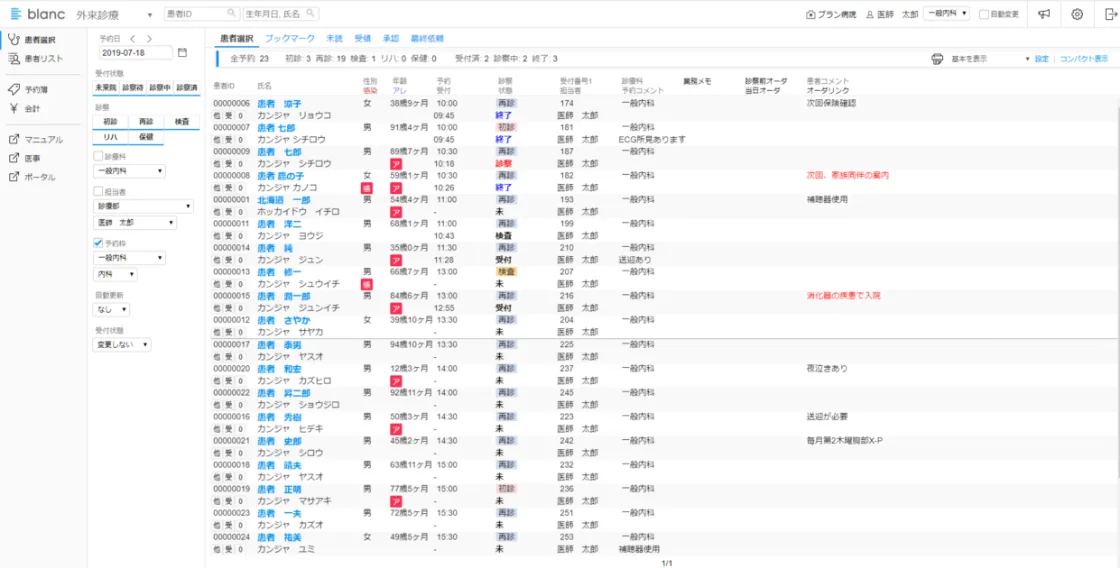The height and width of the screenshot is (568, 1120).
Task: Click the 受 mini-button under patient ID 00000006
Action: (229, 115)
